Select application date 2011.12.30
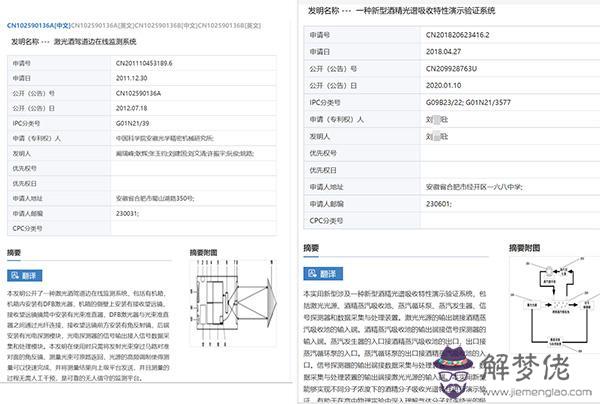 tap(131, 78)
